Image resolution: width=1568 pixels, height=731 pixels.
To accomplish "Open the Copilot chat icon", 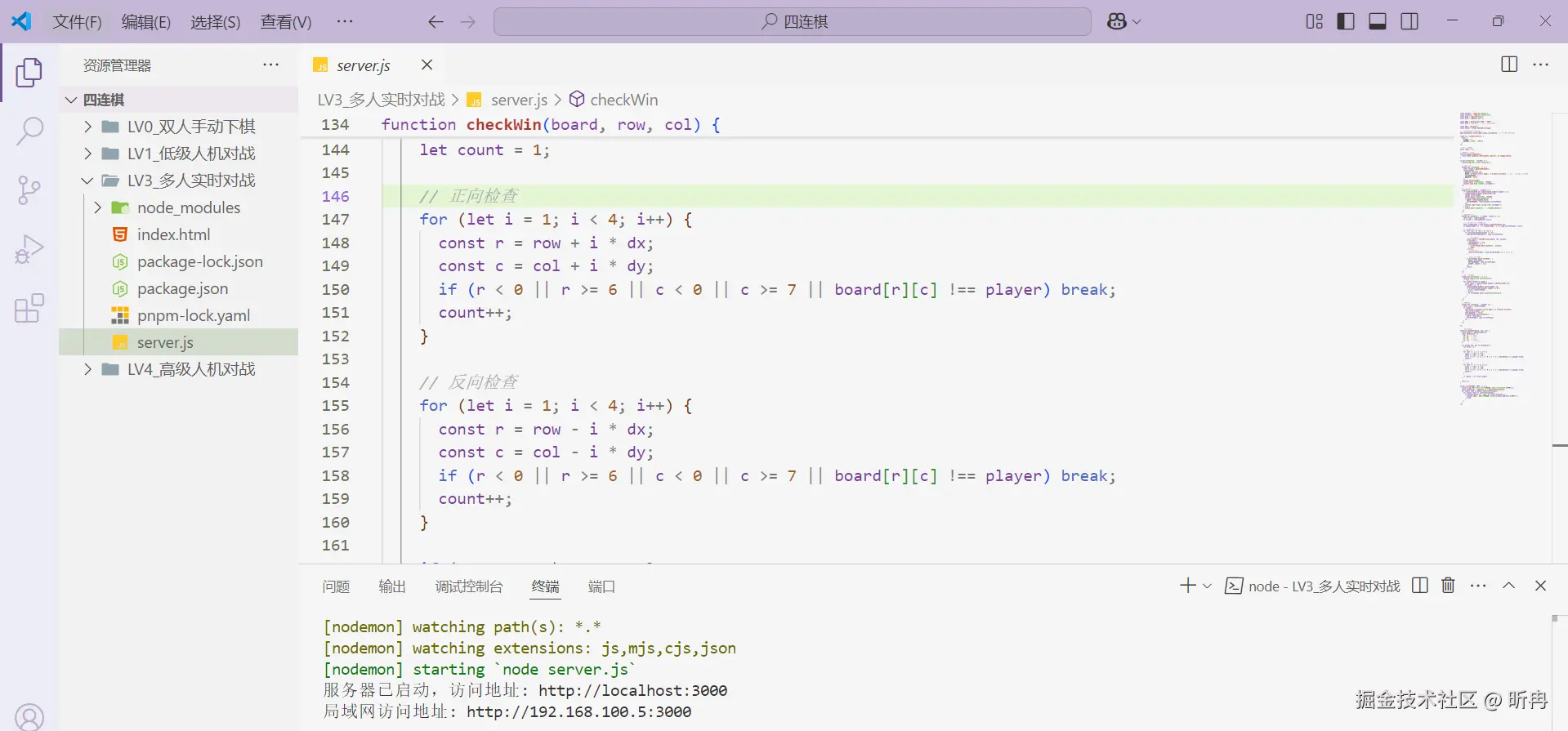I will (x=1117, y=22).
